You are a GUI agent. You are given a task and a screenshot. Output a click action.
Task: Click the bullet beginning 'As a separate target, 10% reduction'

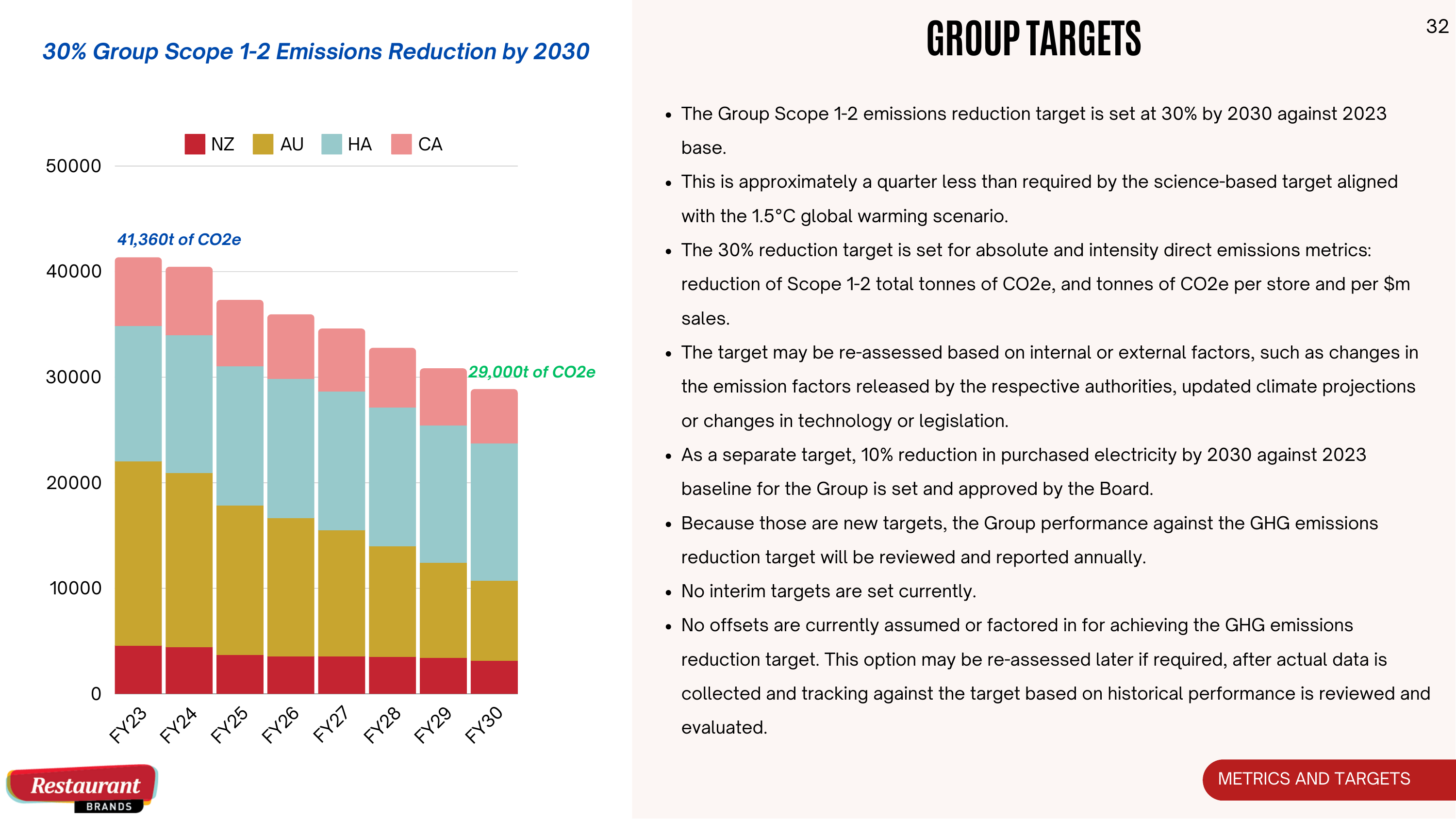[x=1024, y=472]
